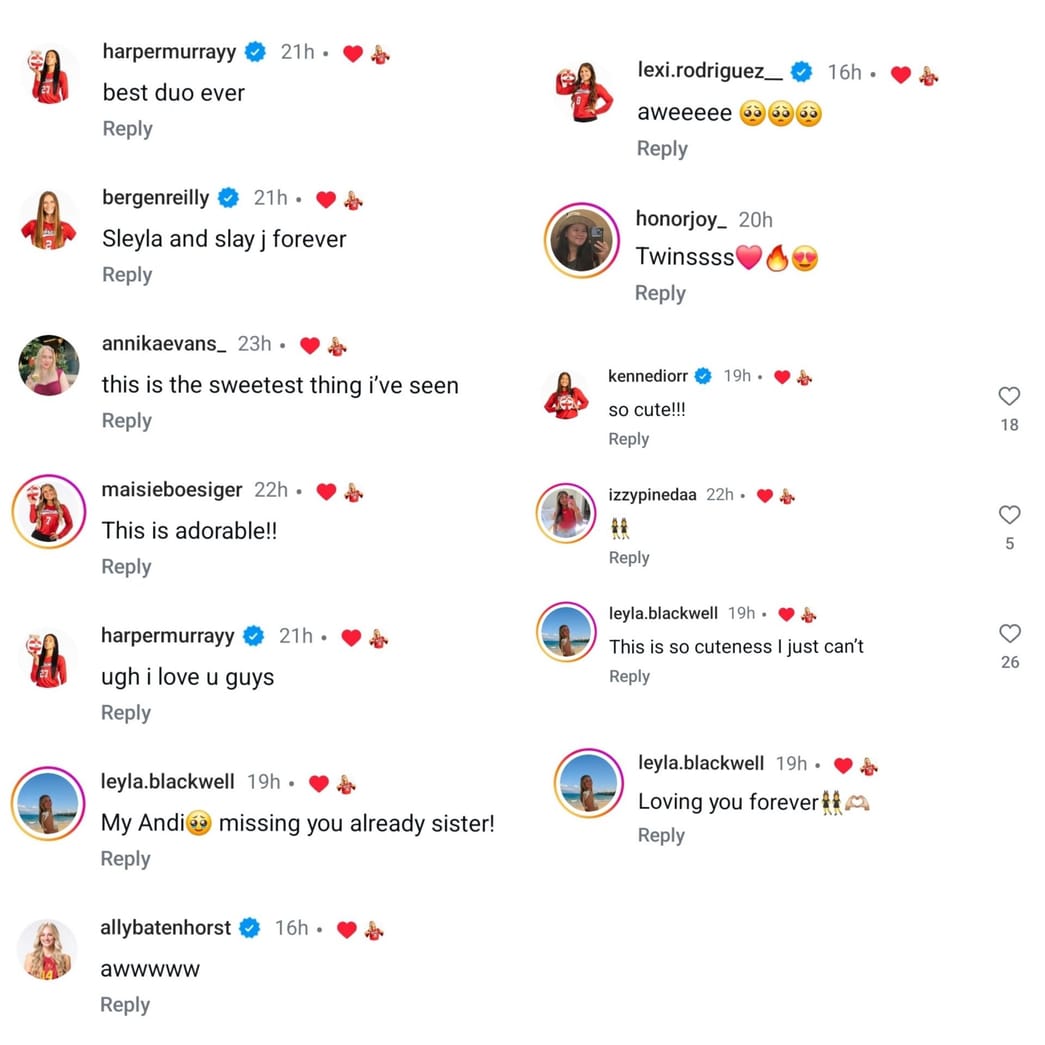Reply to "Sleyla and slay j forever"

coord(127,275)
